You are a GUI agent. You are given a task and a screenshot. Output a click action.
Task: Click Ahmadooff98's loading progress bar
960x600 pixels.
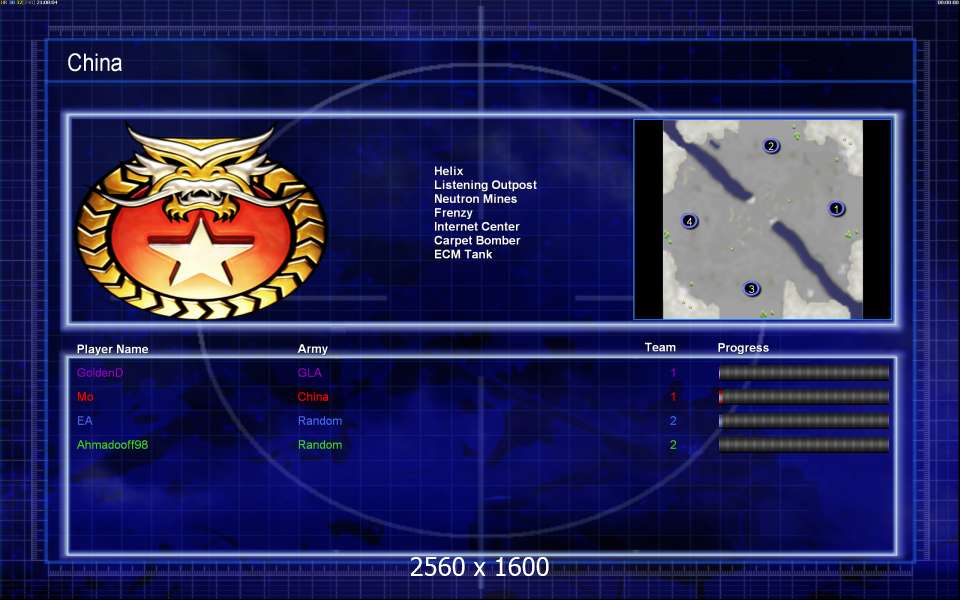[x=803, y=444]
